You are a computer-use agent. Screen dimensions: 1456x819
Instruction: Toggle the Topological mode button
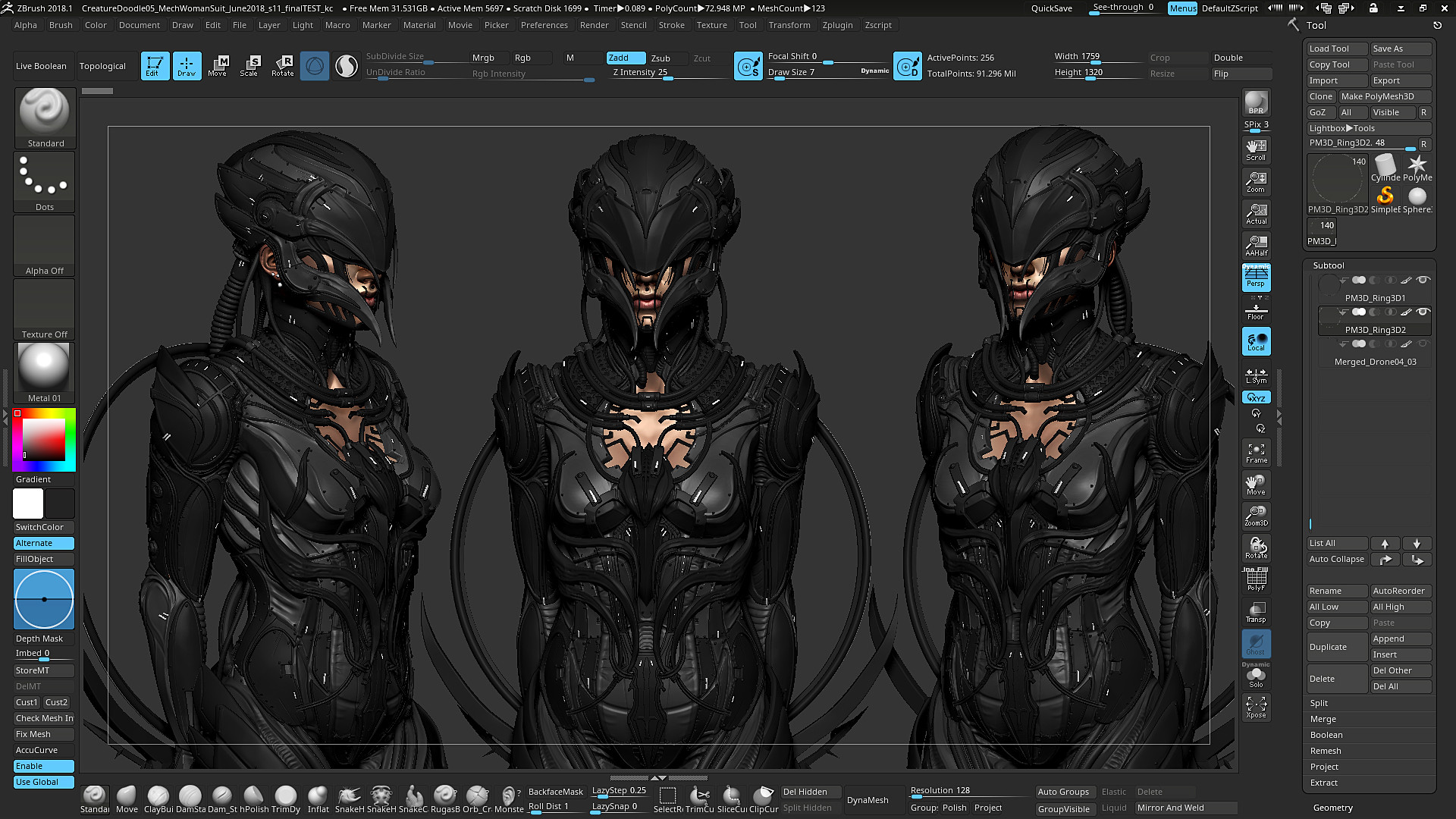(102, 65)
